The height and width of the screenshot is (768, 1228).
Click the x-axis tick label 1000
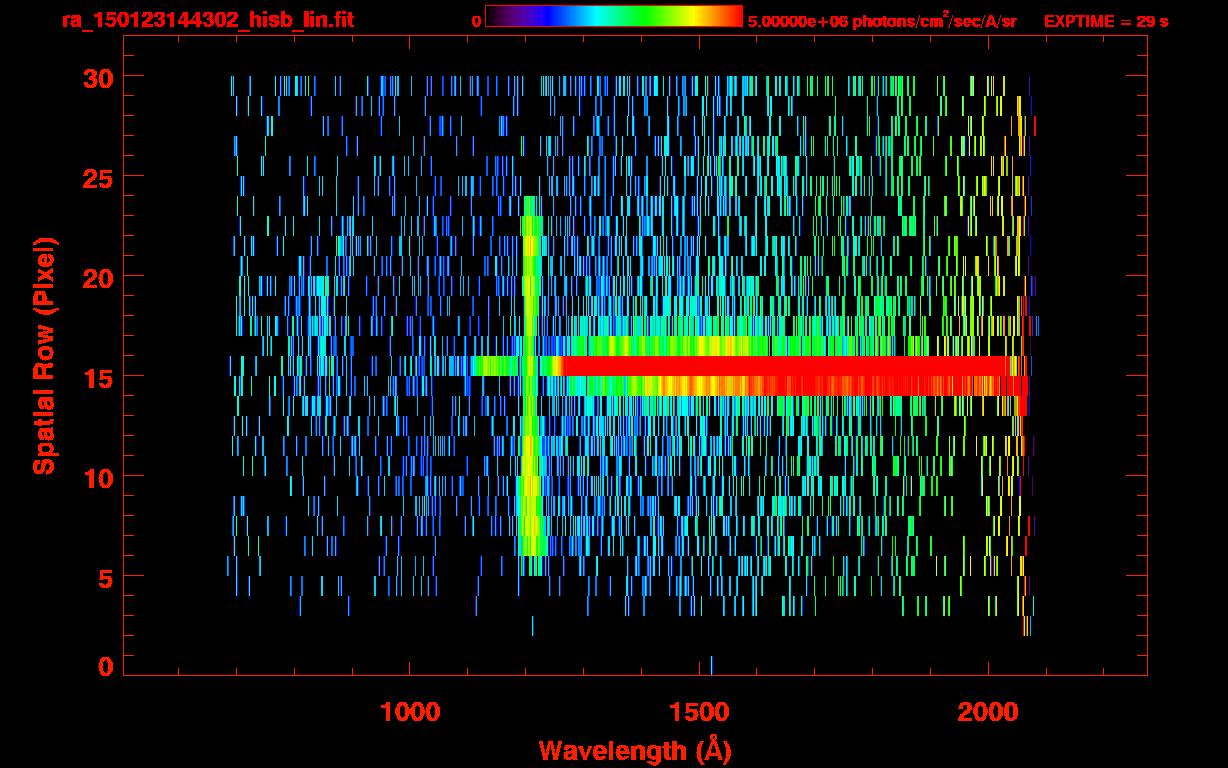[x=410, y=712]
